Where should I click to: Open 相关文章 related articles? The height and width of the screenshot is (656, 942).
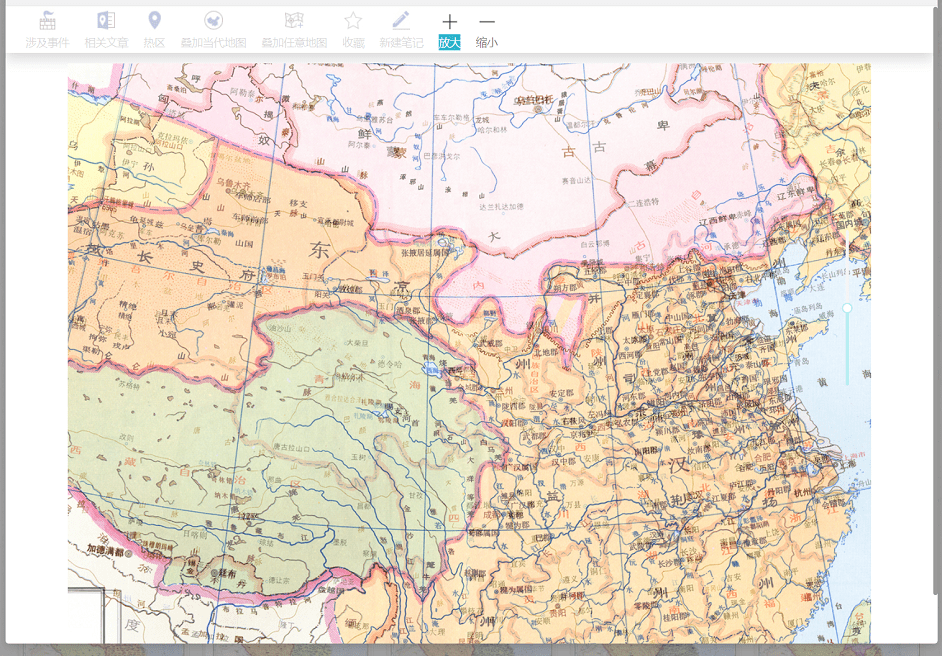106,30
